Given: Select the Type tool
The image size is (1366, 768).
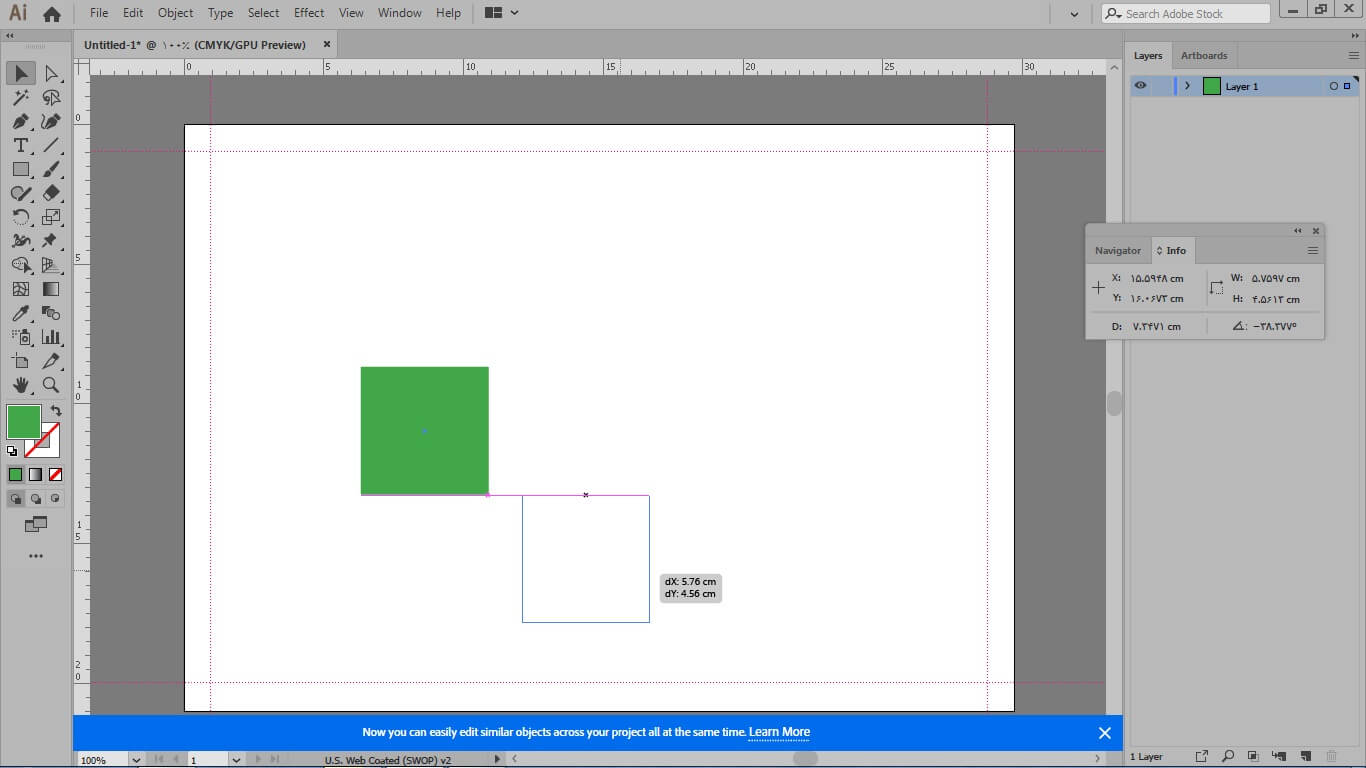Looking at the screenshot, I should point(20,145).
